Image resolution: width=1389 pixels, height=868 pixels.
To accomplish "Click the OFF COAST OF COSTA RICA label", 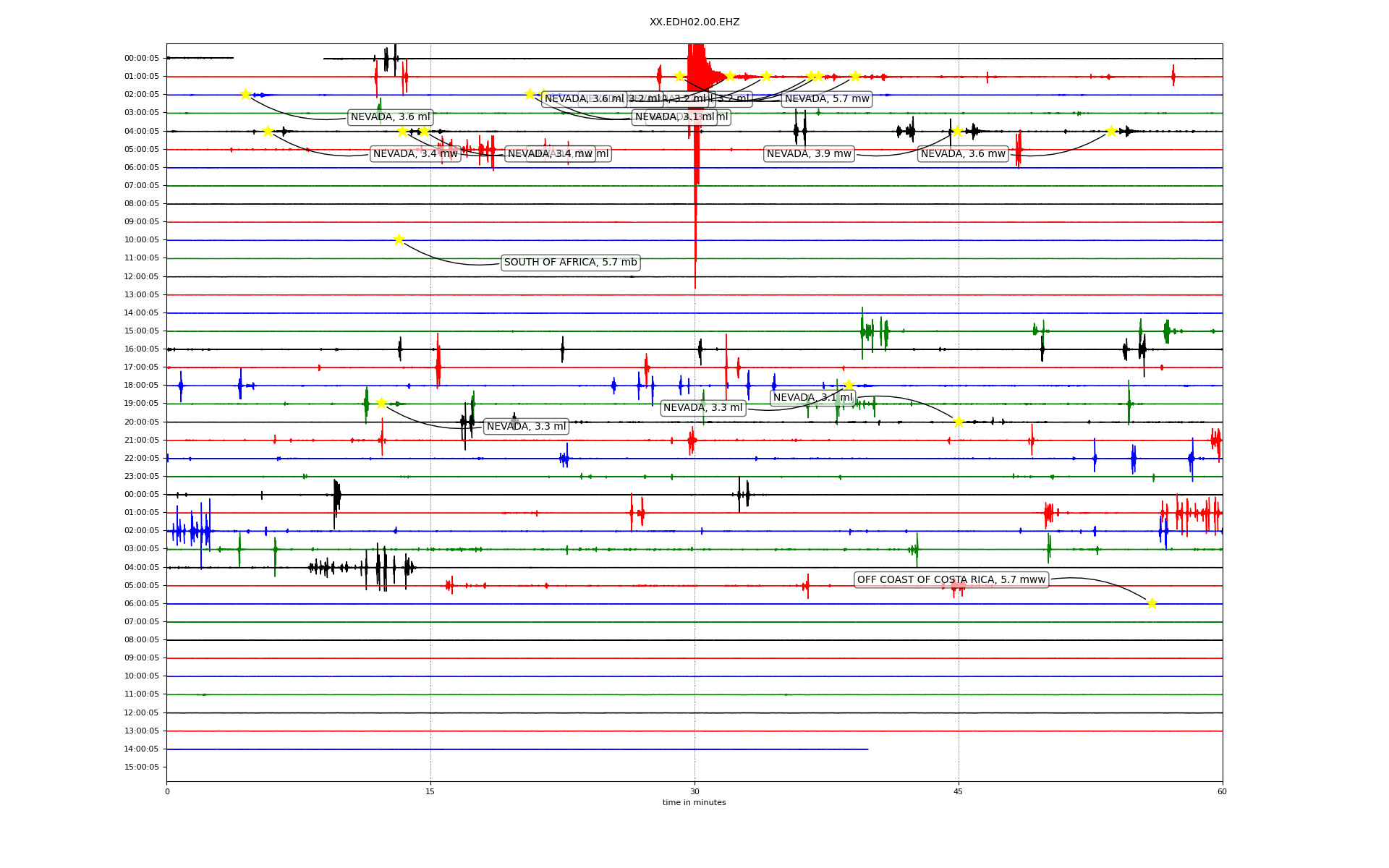I will pos(951,579).
